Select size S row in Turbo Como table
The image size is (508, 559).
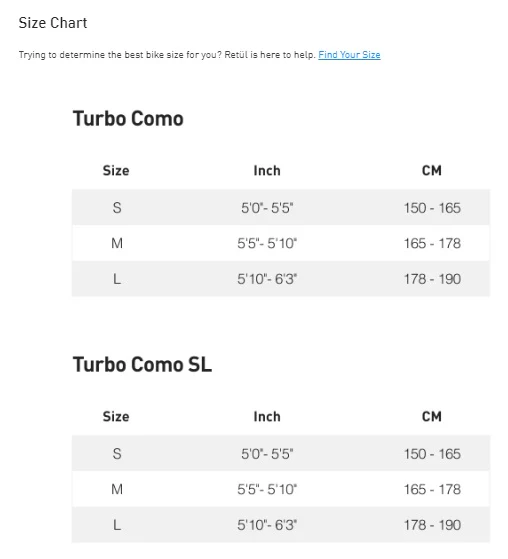click(281, 207)
